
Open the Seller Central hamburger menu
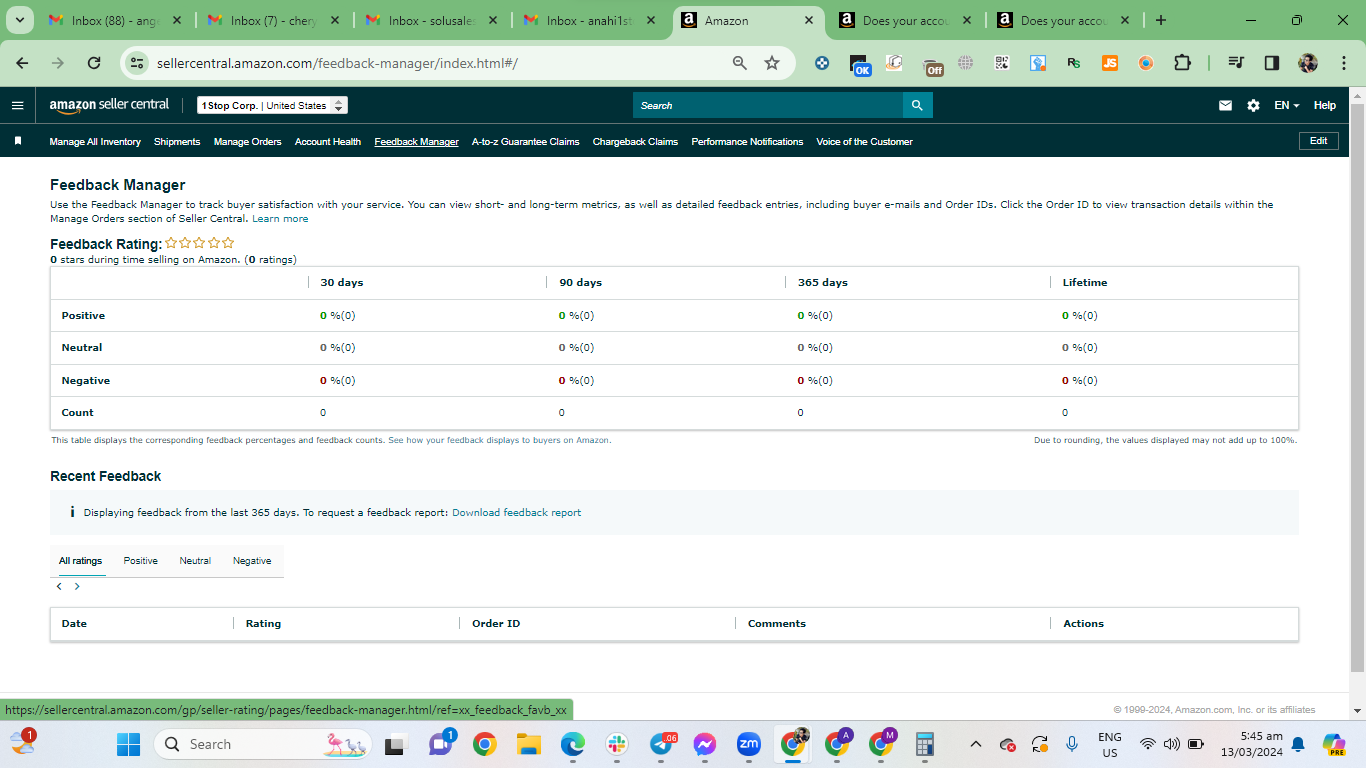(x=17, y=105)
